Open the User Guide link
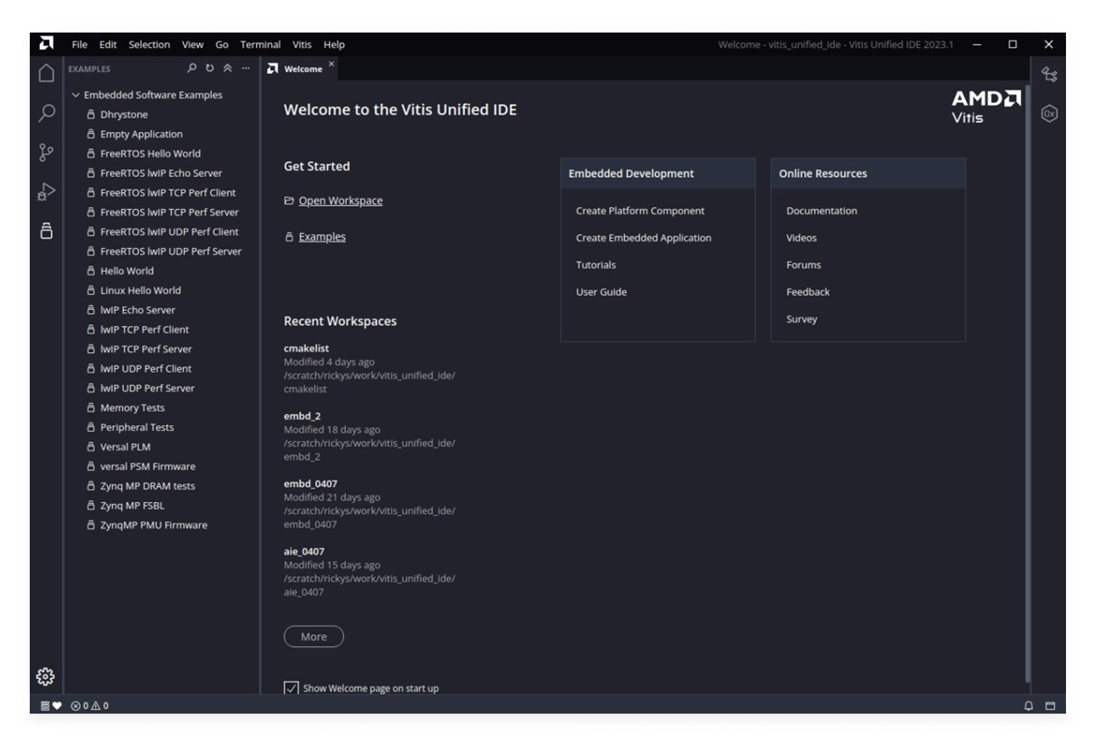This screenshot has height=742, width=1096. (x=601, y=292)
